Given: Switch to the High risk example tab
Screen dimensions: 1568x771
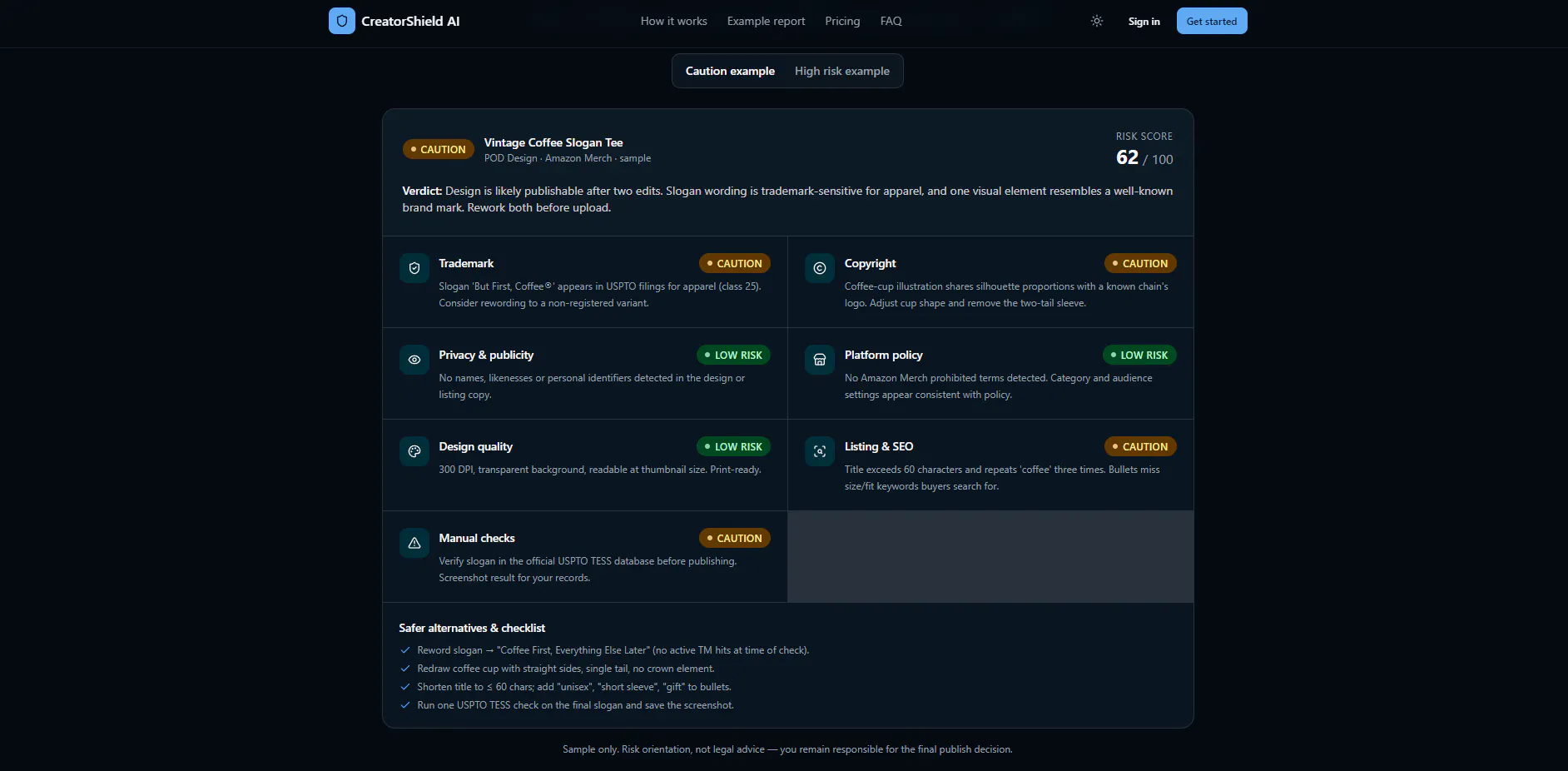Looking at the screenshot, I should 841,71.
